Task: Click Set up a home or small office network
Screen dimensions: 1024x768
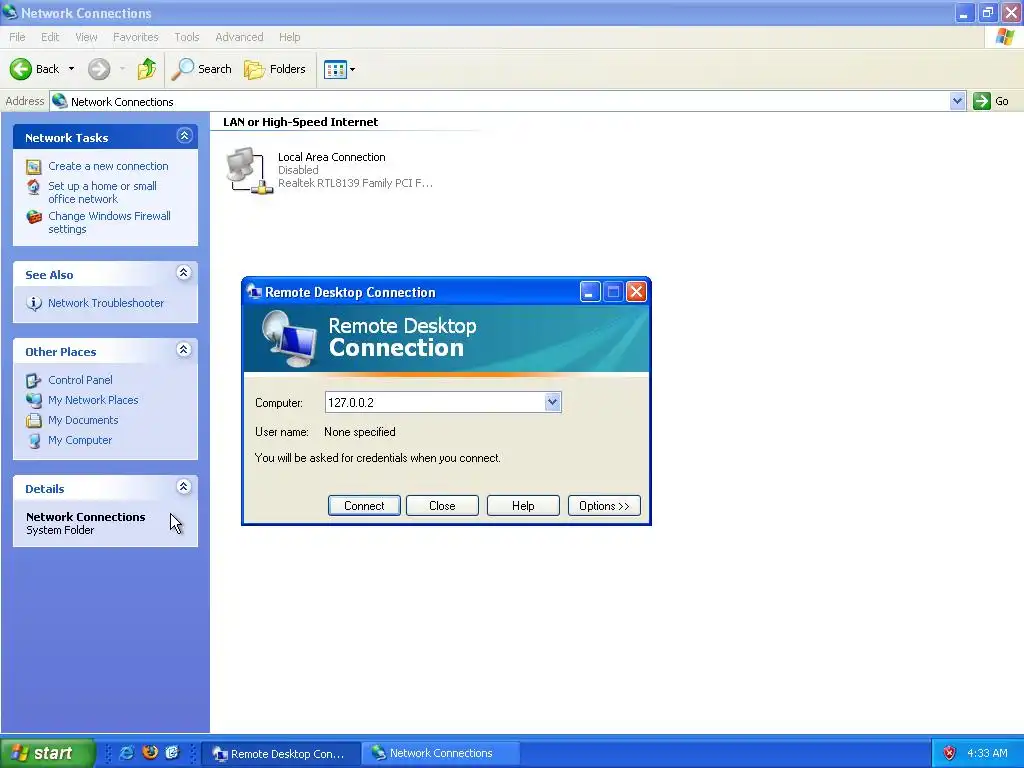Action: (103, 193)
